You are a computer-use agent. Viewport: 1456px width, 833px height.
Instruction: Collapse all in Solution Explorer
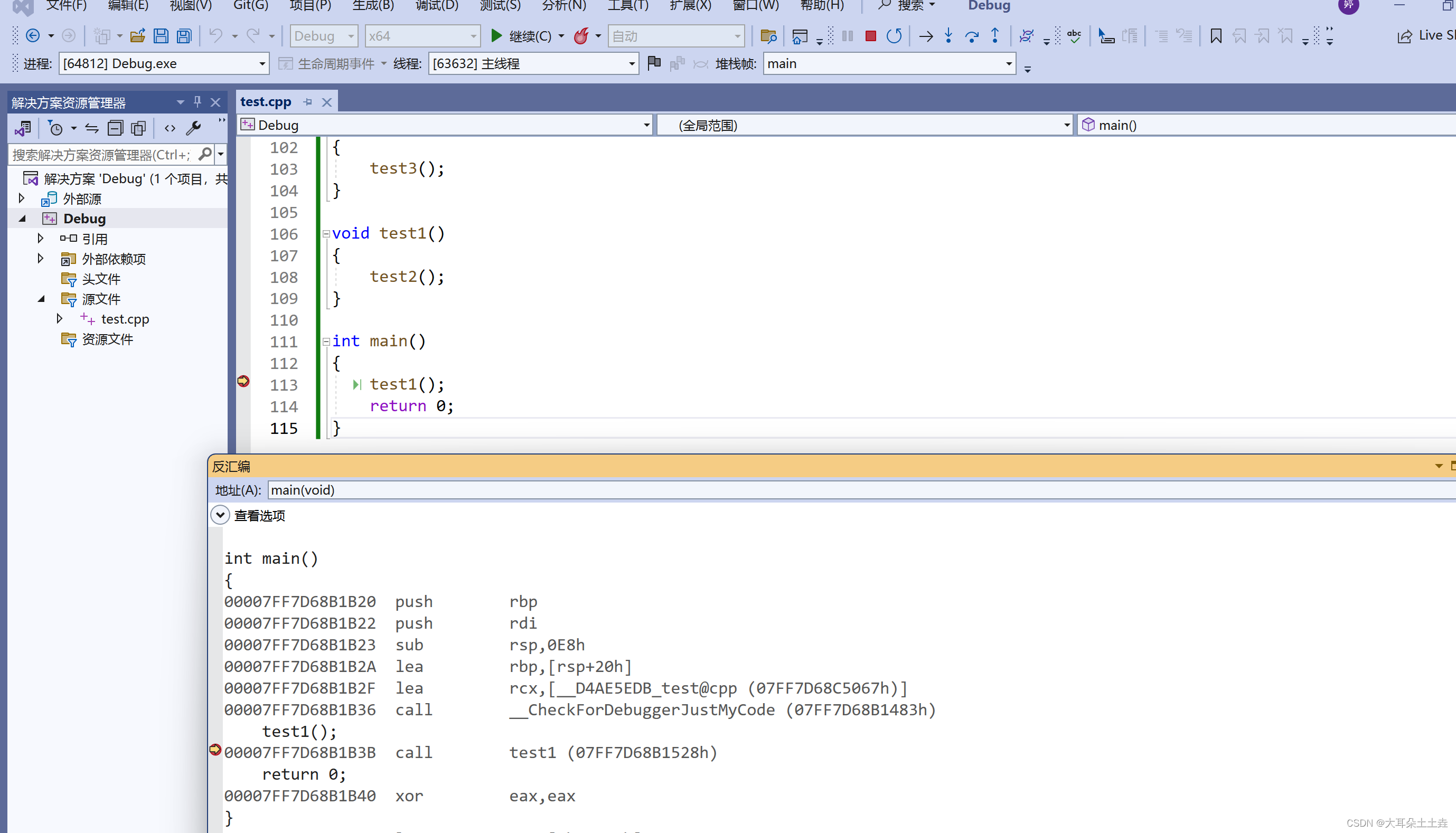pyautogui.click(x=115, y=128)
